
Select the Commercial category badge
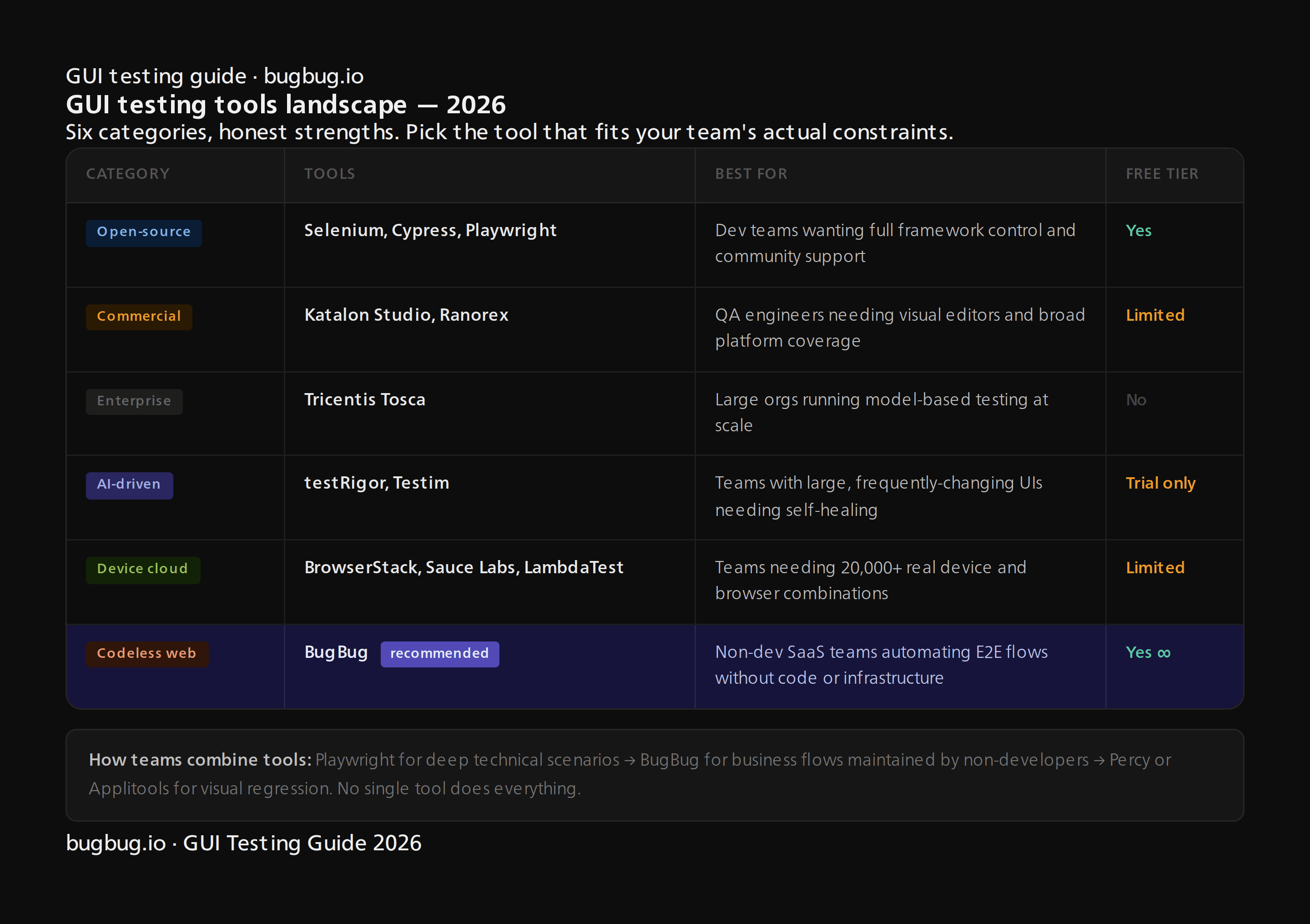[x=139, y=317]
